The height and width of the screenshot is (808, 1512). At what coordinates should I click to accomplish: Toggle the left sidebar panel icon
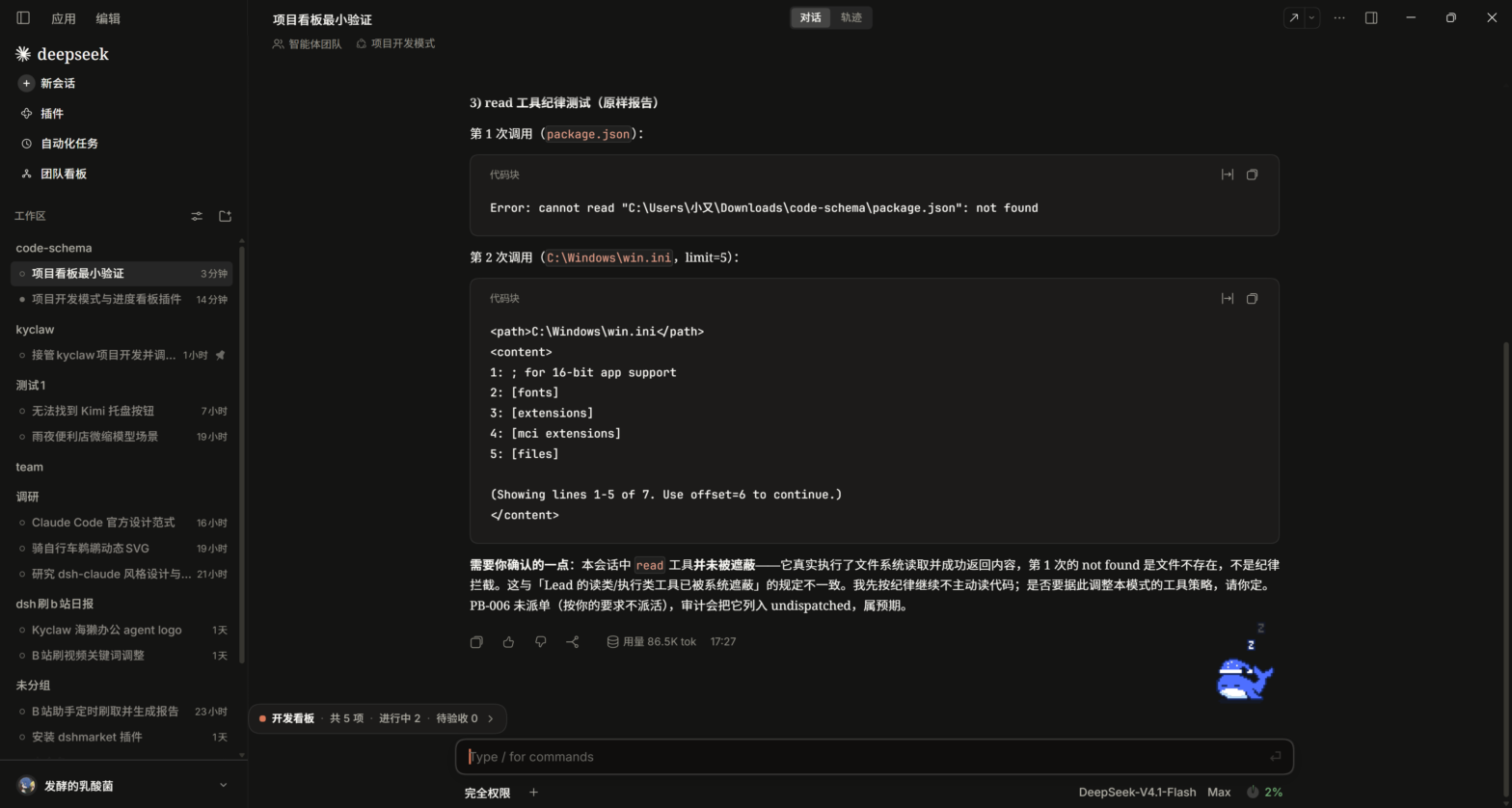23,17
